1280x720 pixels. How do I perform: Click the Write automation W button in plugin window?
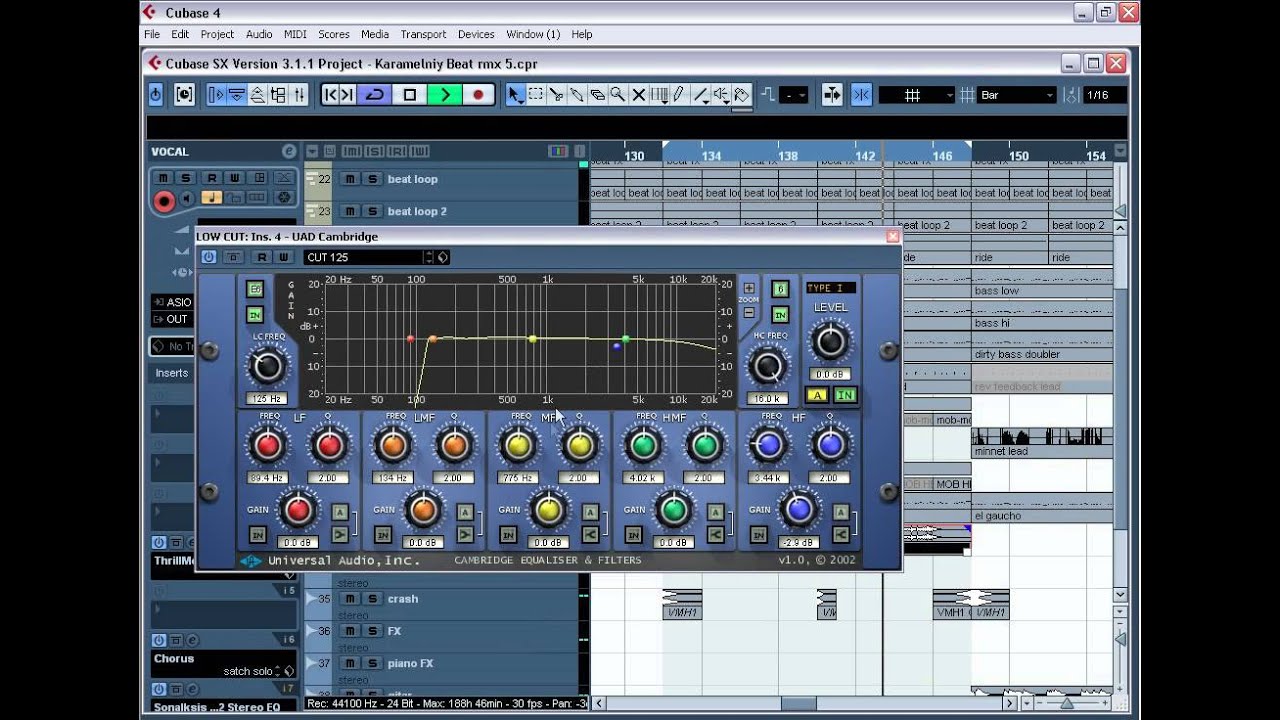click(x=284, y=257)
